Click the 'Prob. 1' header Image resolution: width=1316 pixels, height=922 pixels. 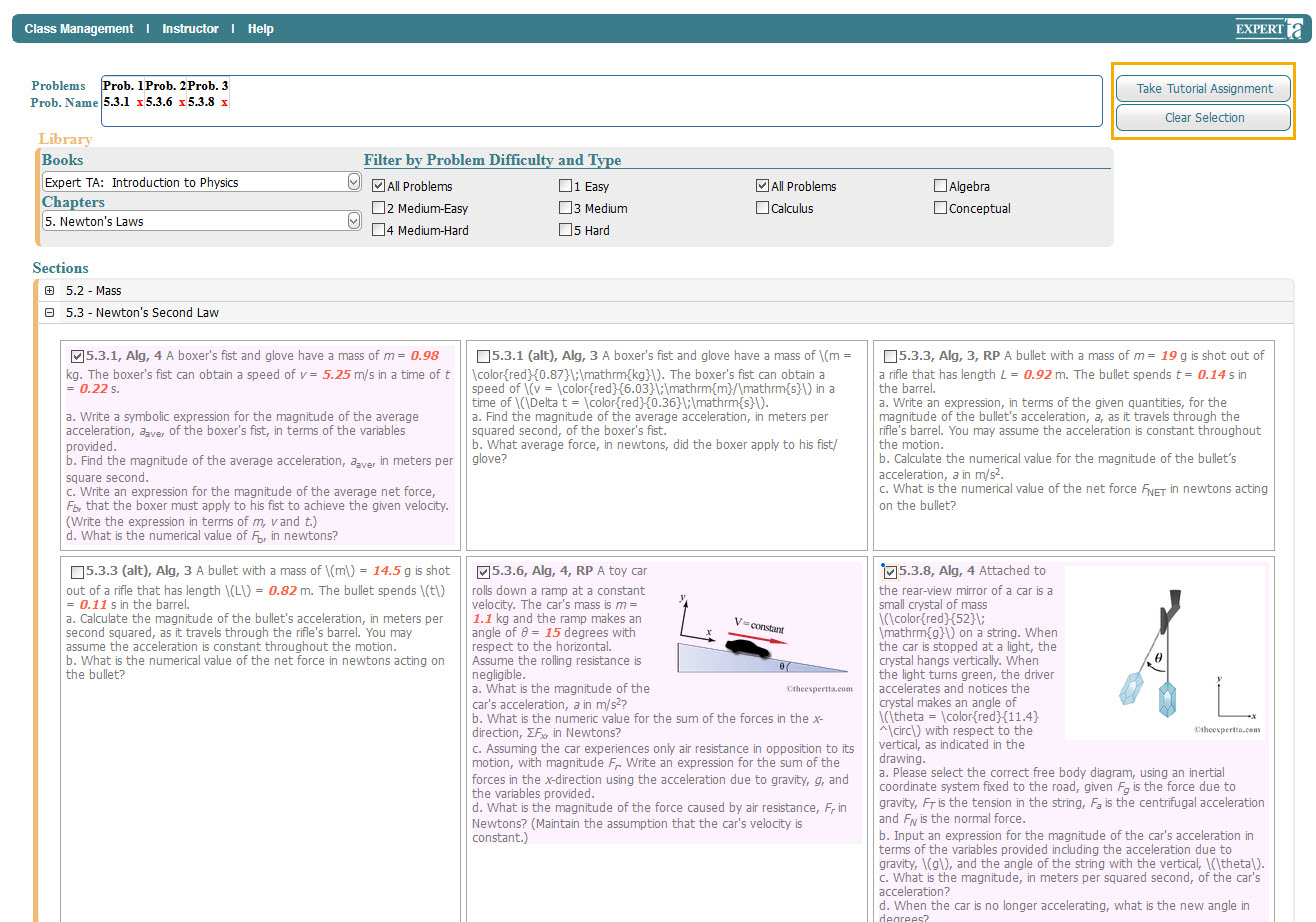point(123,86)
